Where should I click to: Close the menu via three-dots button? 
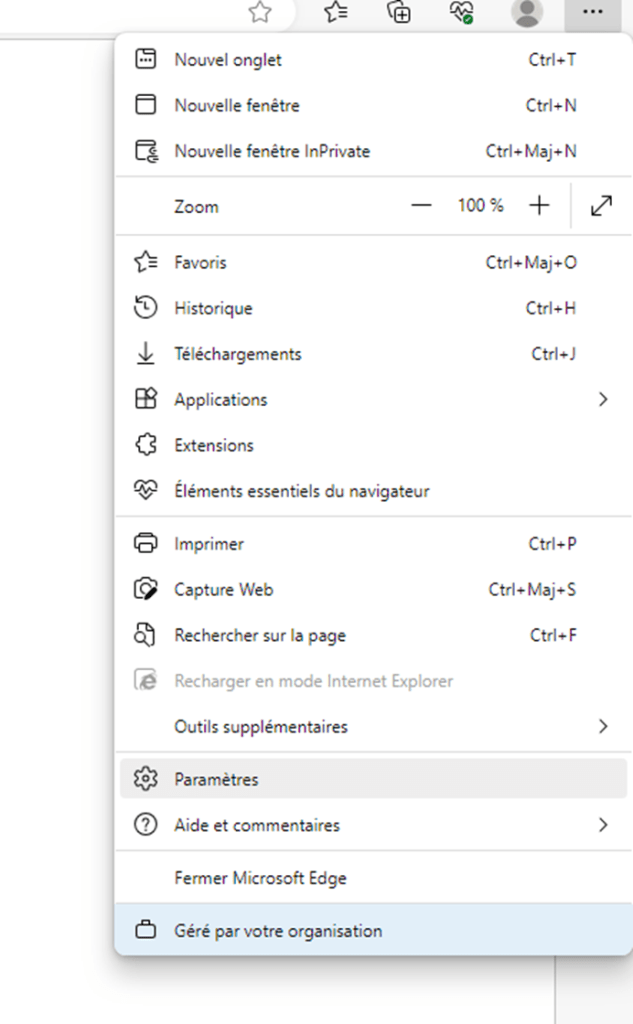pyautogui.click(x=593, y=12)
